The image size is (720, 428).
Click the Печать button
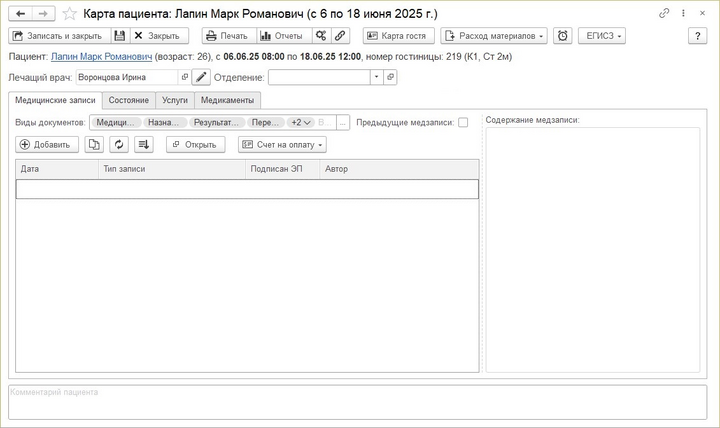click(229, 36)
